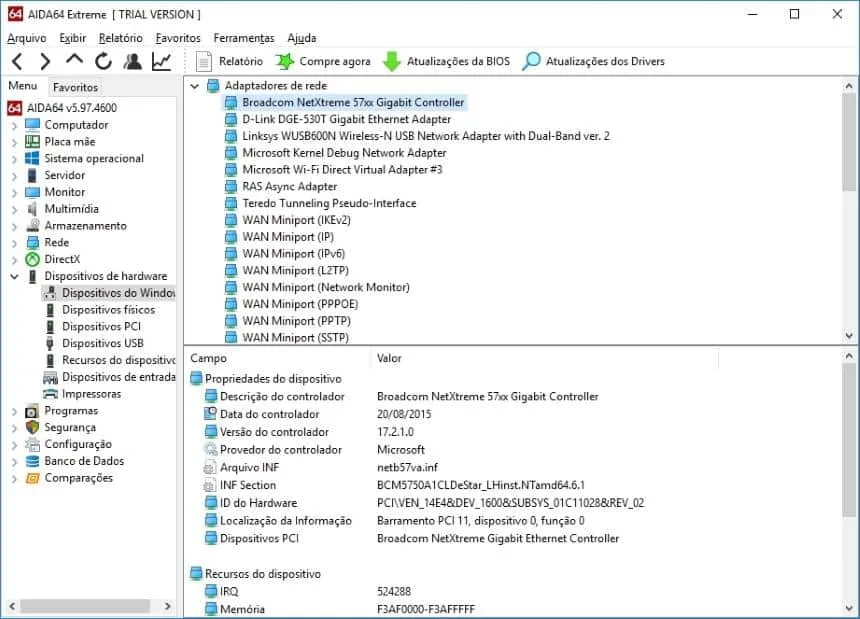Select D-Link DGE-530T Gigabit Ethernet Adapter
This screenshot has height=619, width=860.
pyautogui.click(x=338, y=120)
